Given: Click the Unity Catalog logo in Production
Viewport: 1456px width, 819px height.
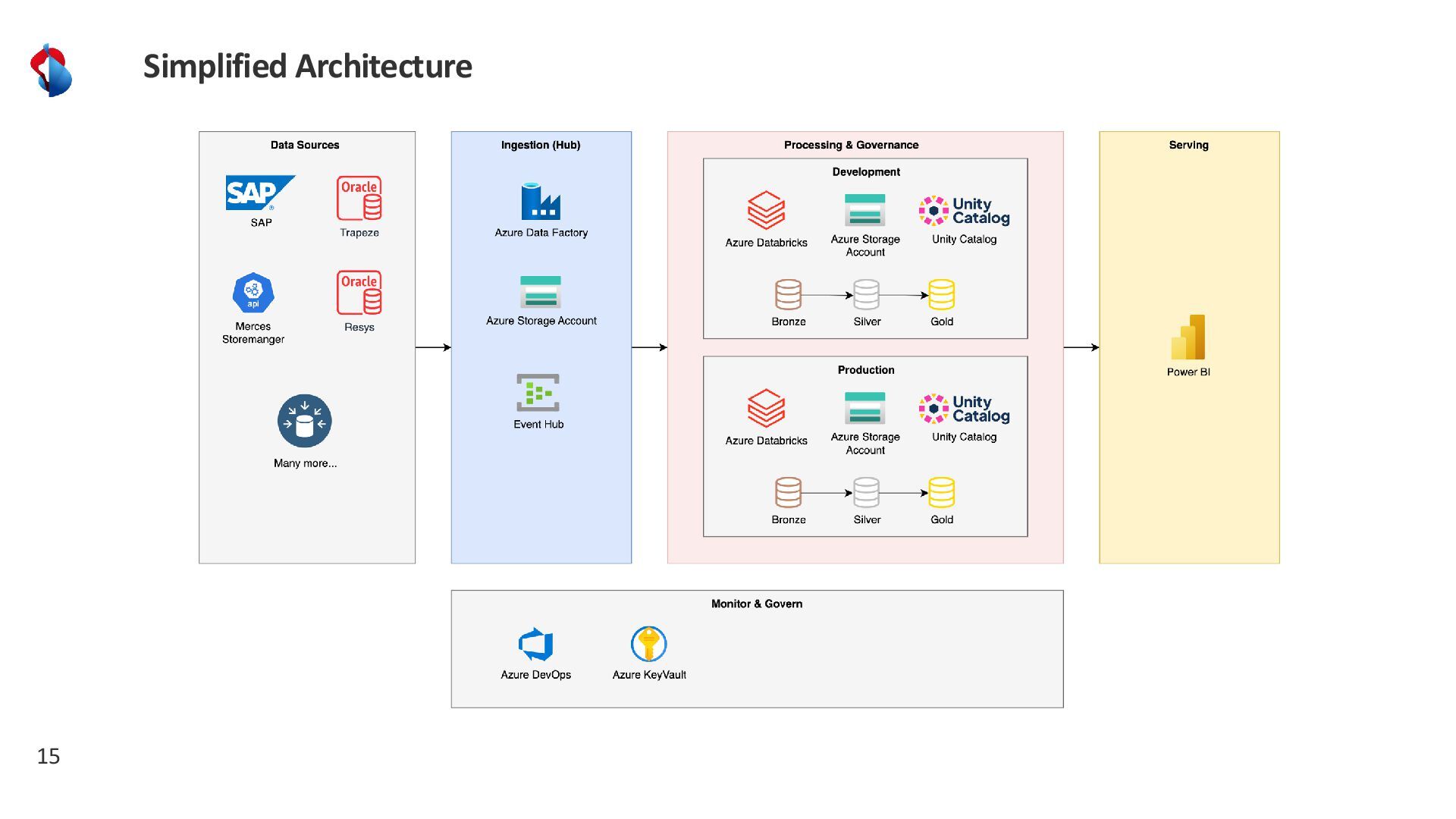Looking at the screenshot, I should coord(964,409).
